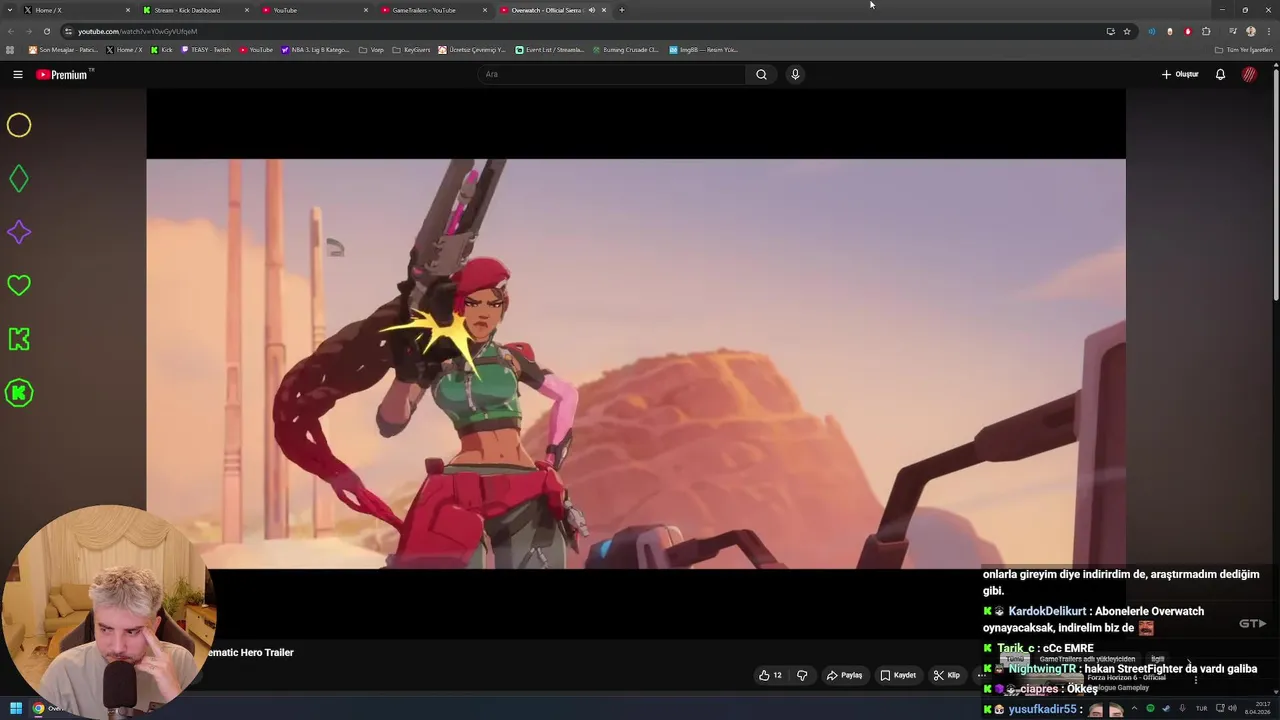Click the video player frame

[x=636, y=364]
